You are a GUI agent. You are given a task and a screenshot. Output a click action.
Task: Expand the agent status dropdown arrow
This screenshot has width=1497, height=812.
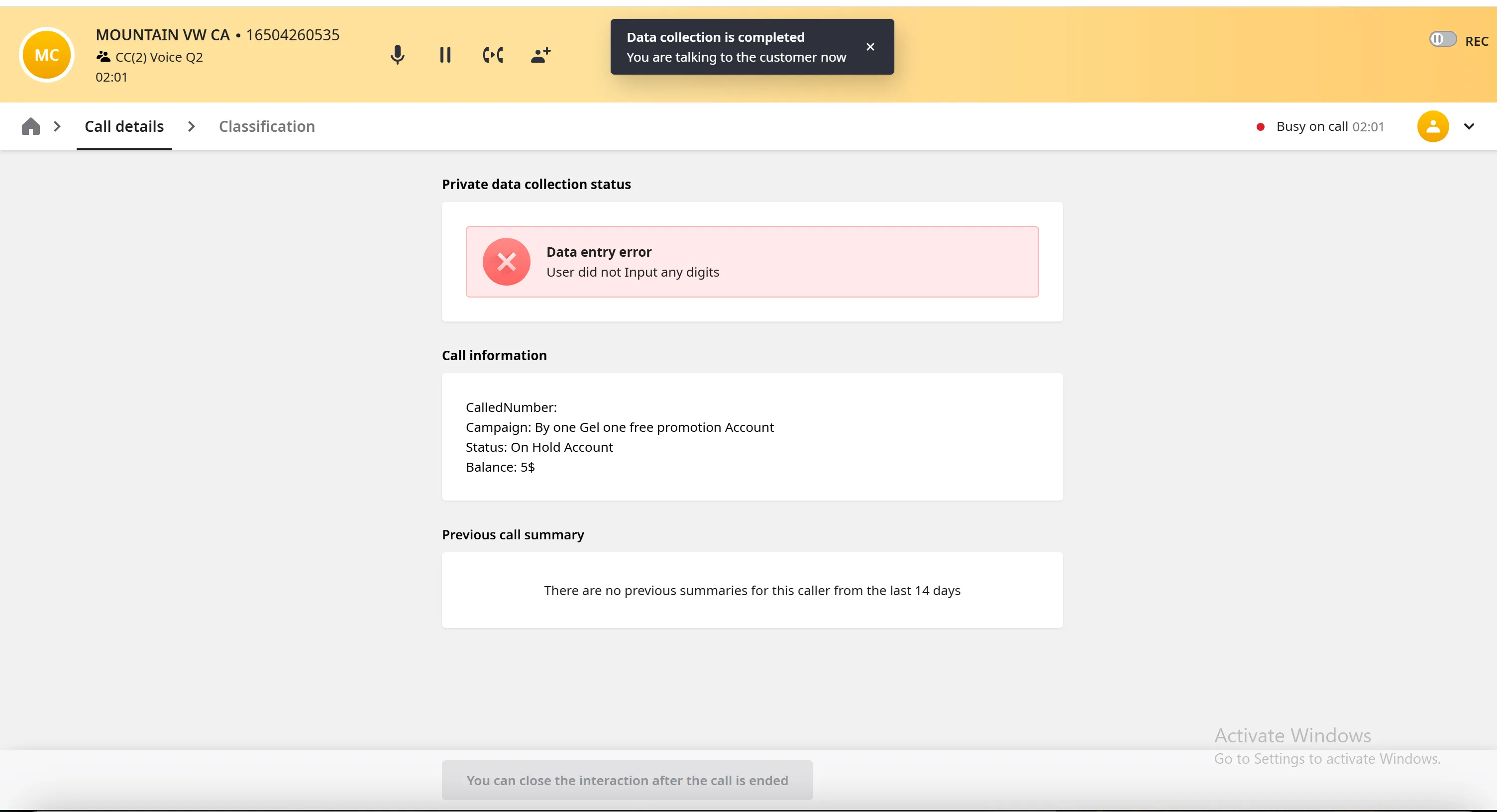1469,126
